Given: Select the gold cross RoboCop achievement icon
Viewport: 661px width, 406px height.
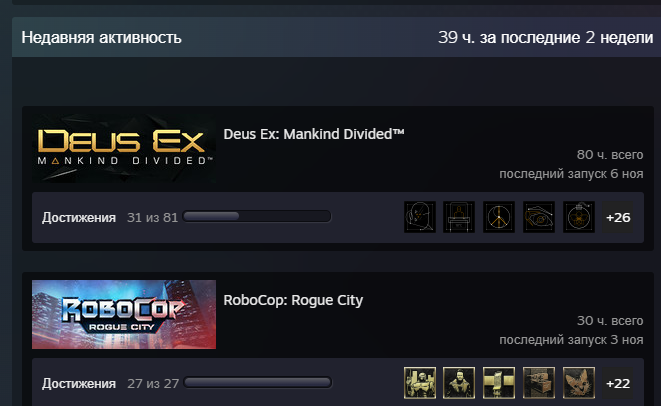Looking at the screenshot, I should coord(499,383).
